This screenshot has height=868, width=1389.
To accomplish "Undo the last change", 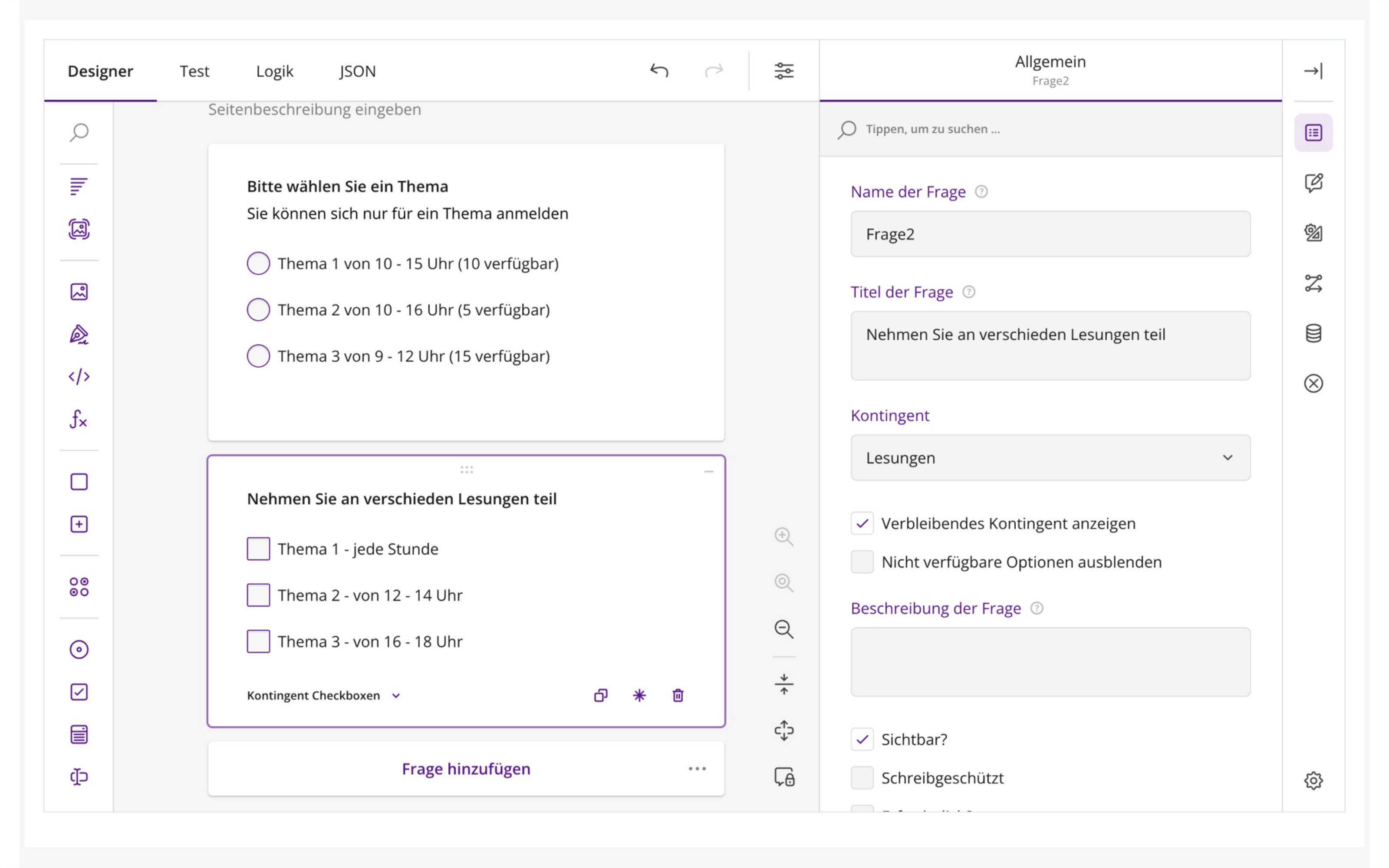I will click(659, 71).
